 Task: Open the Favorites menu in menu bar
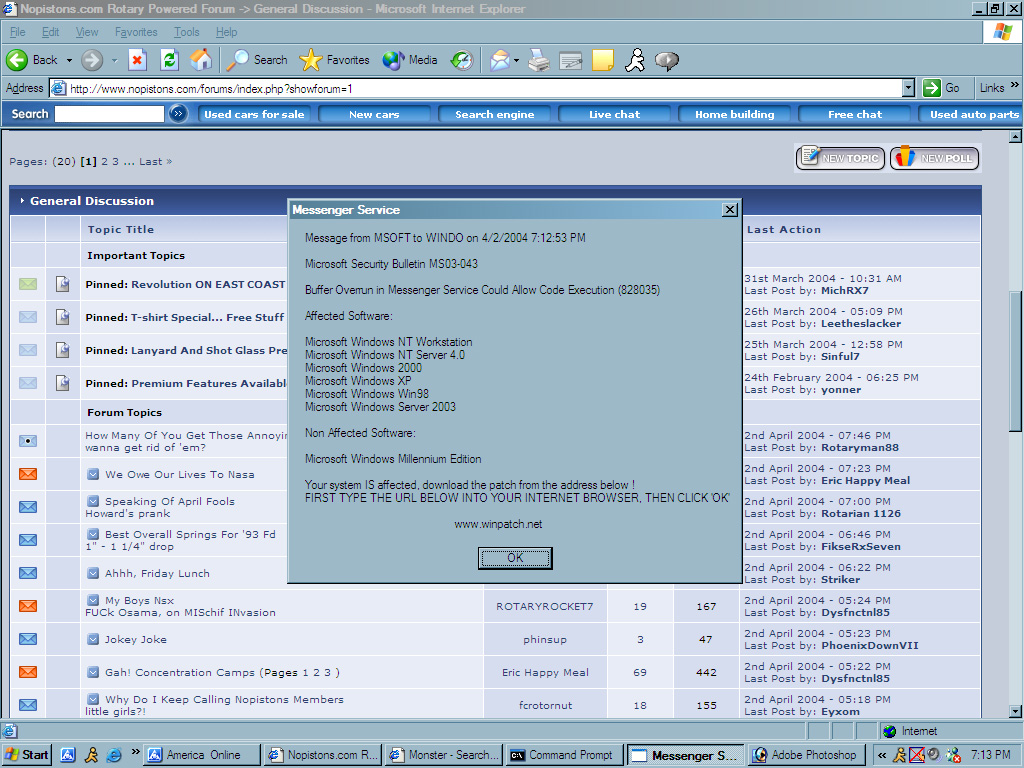(135, 32)
